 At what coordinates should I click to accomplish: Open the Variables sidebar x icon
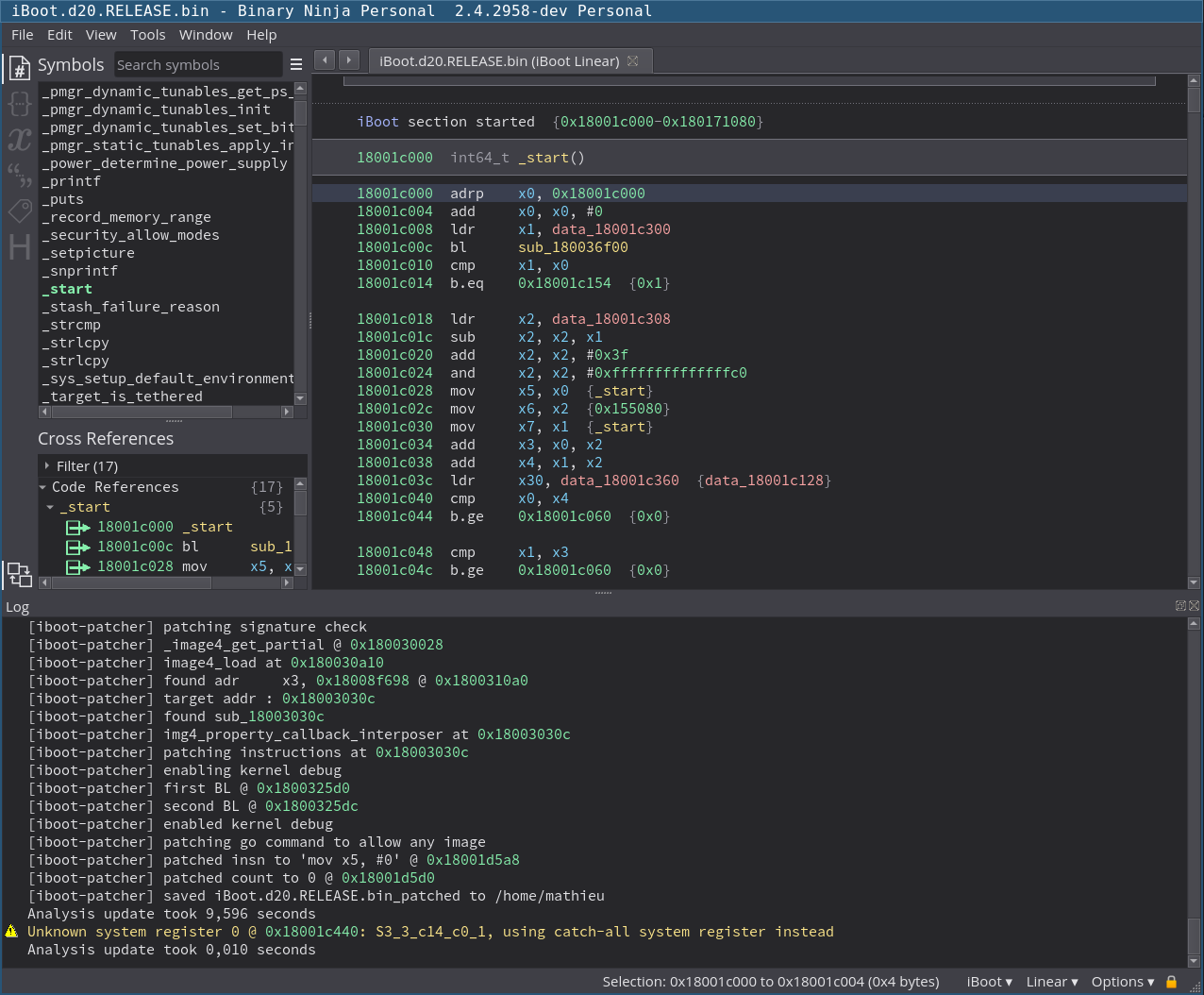(19, 140)
